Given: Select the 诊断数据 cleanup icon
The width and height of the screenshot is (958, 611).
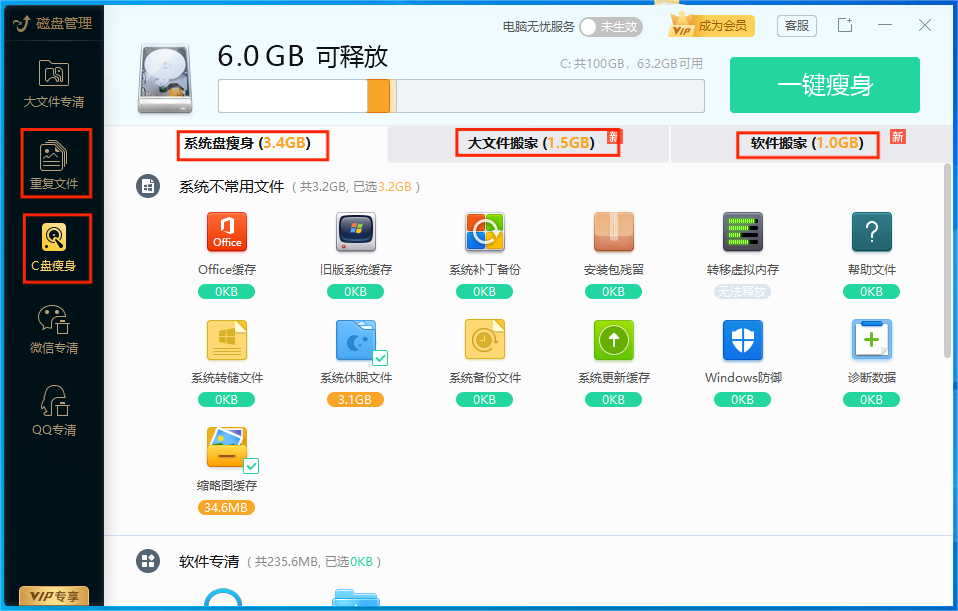Looking at the screenshot, I should (871, 340).
